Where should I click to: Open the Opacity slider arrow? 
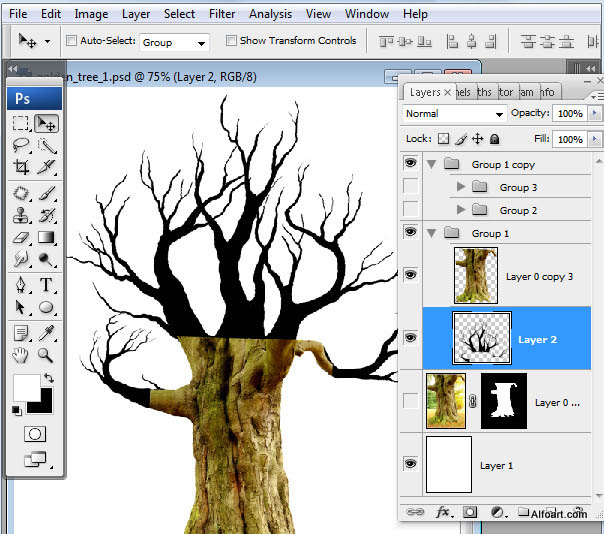click(596, 114)
